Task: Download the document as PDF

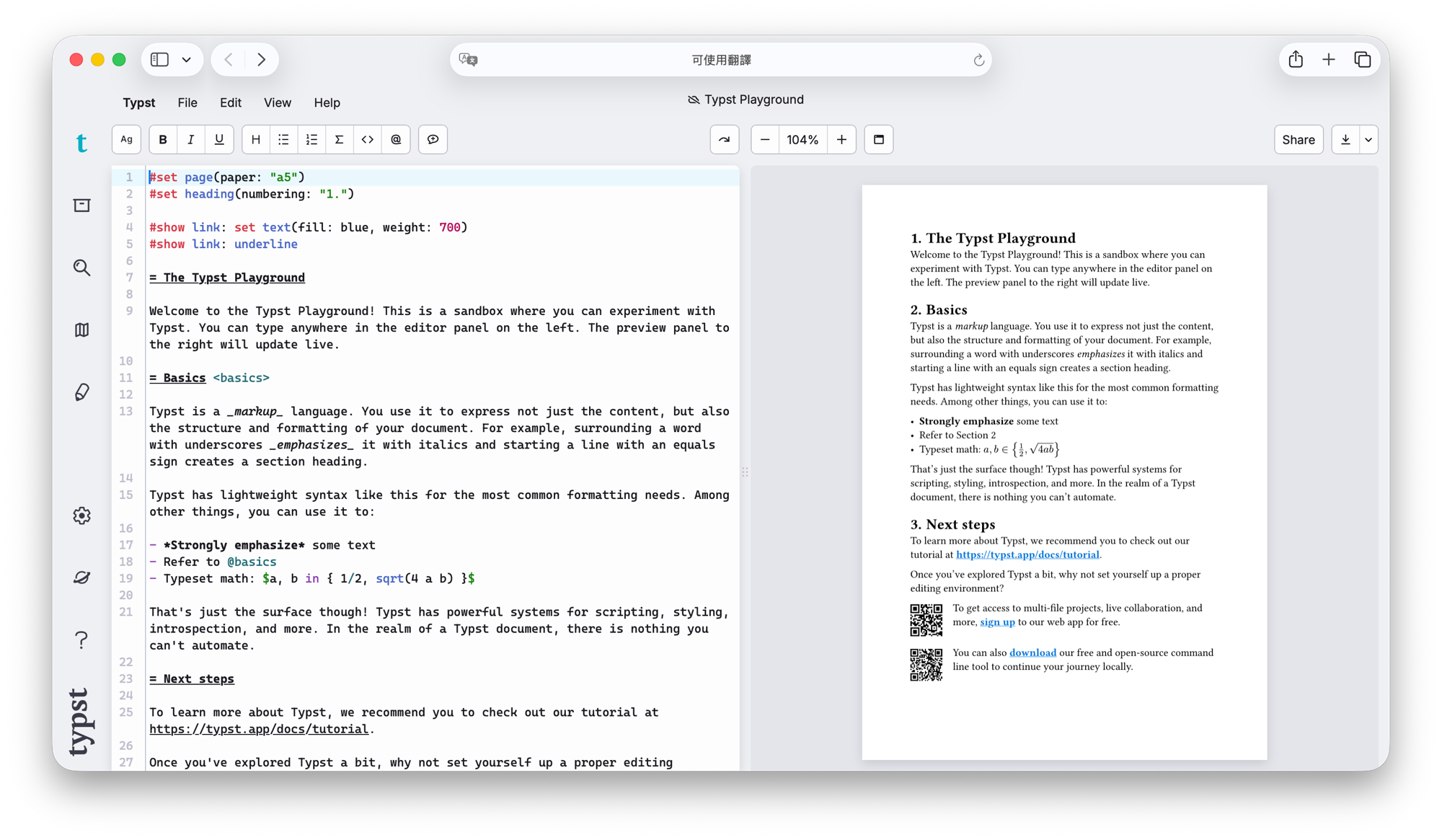Action: (x=1345, y=140)
